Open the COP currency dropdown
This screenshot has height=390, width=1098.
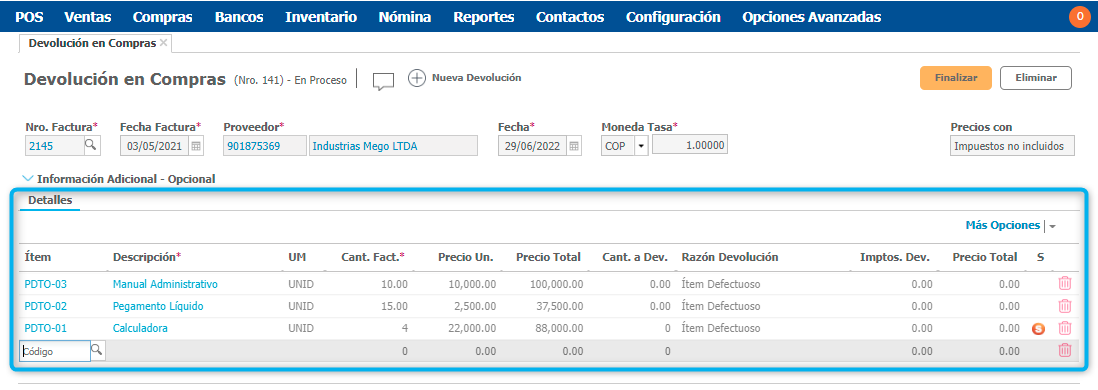click(641, 146)
